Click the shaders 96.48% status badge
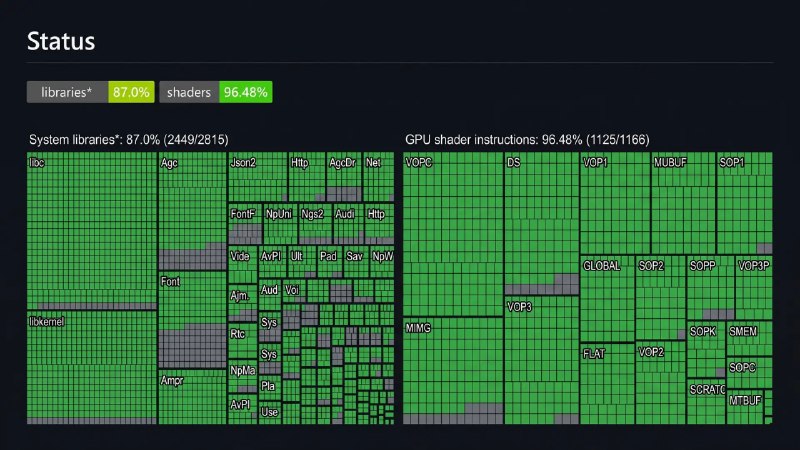This screenshot has height=450, width=800. [216, 92]
